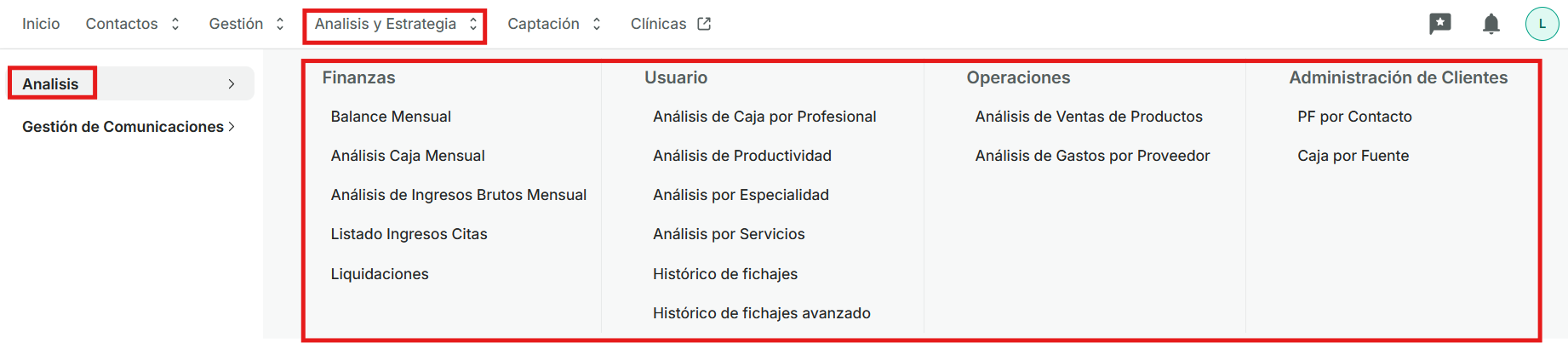Expand the Contactos dropdown menu
Viewport: 1568px width, 343px height.
point(133,24)
